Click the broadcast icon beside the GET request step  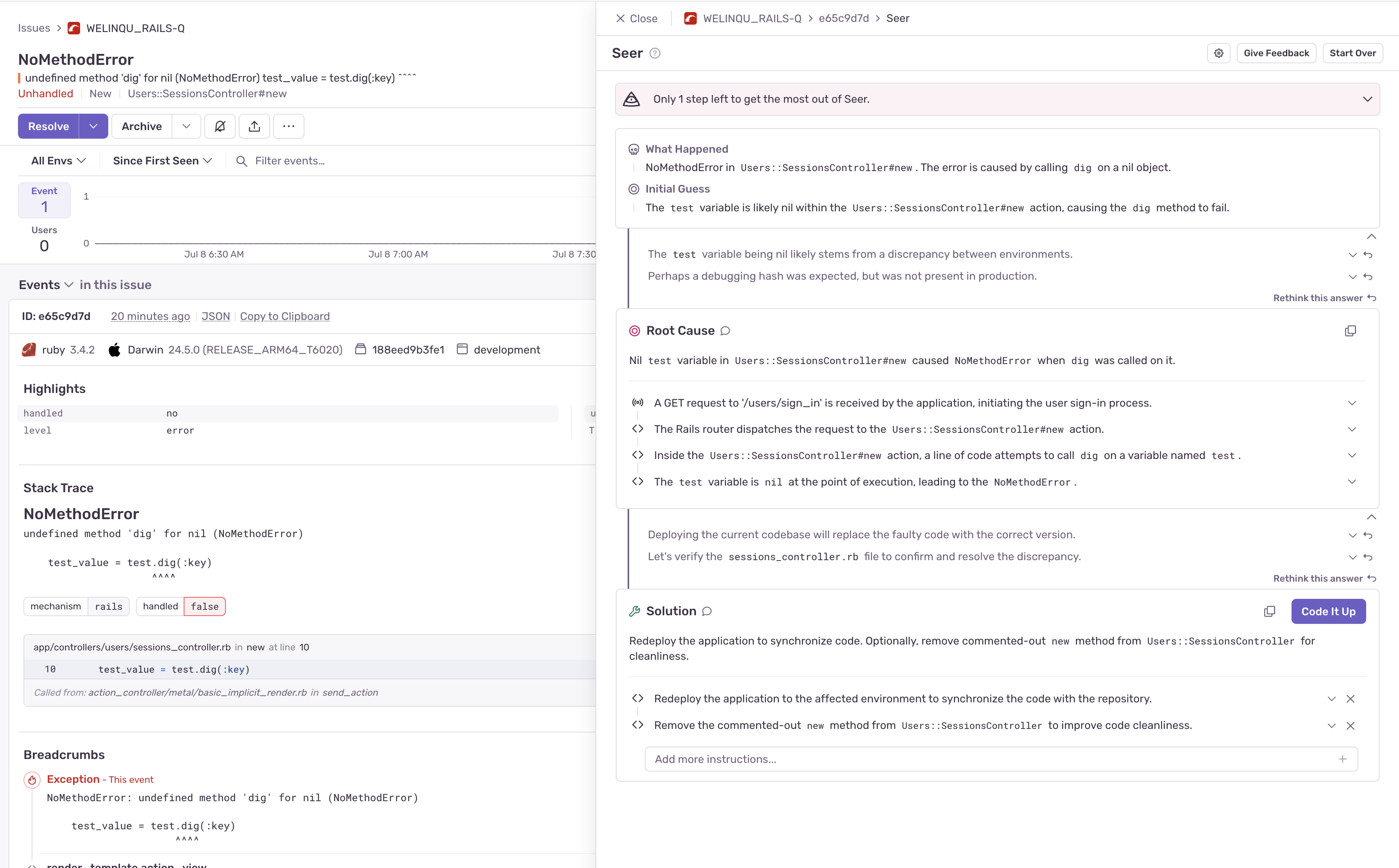(x=637, y=403)
